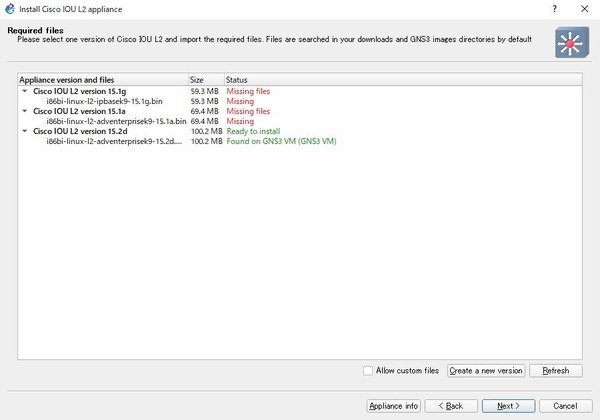
Task: Sort by the Size column header
Action: click(206, 80)
